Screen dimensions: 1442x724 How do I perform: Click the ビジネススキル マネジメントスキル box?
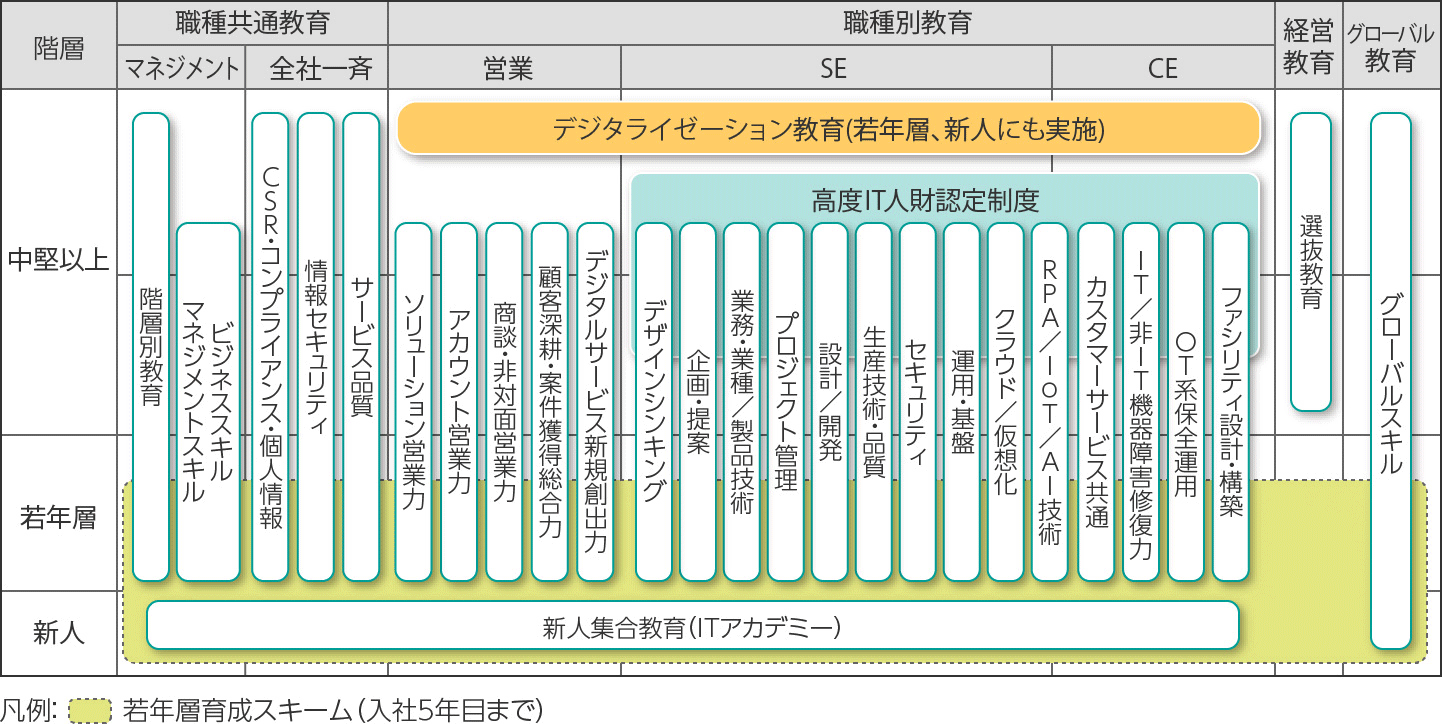pos(208,402)
